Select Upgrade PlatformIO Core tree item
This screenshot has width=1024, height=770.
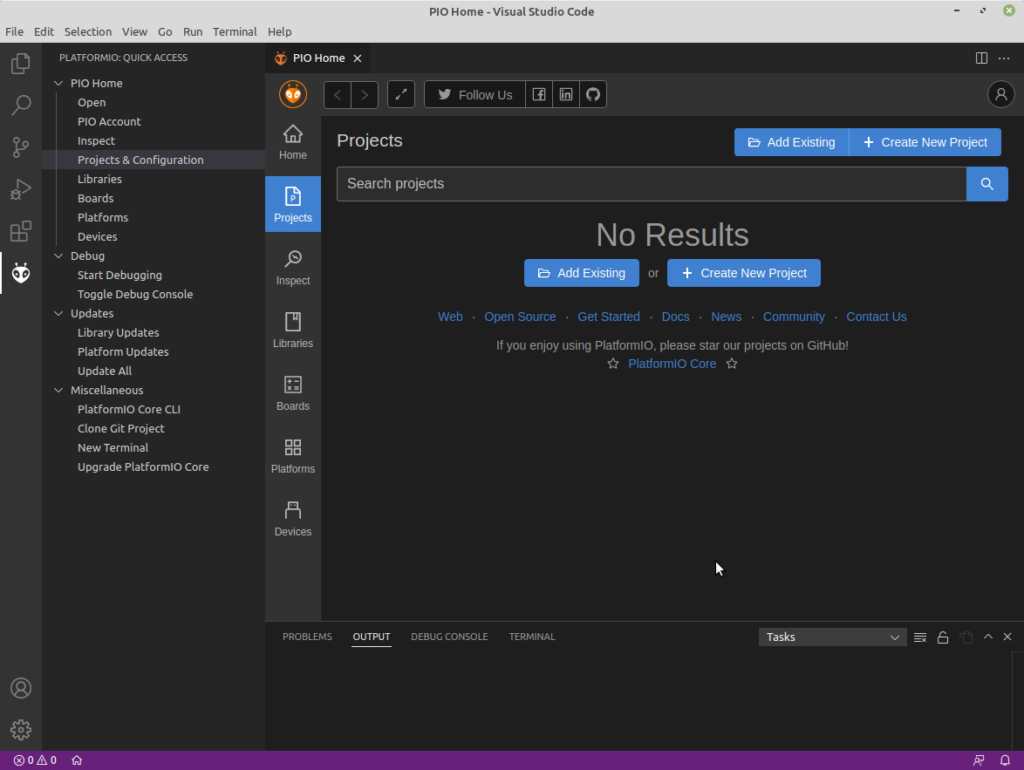153,467
